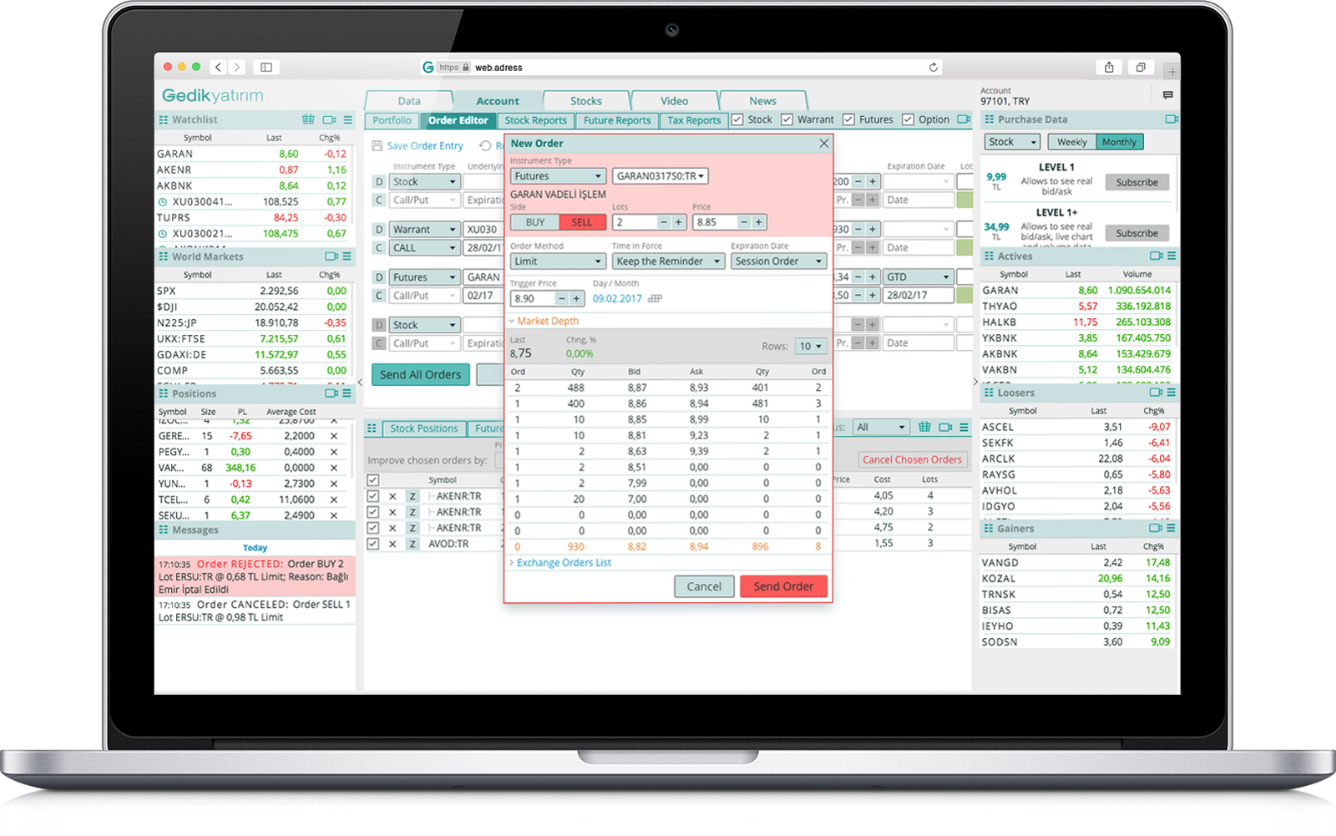Viewport: 1336px width, 836px height.
Task: Select the BUY side toggle
Action: point(535,223)
